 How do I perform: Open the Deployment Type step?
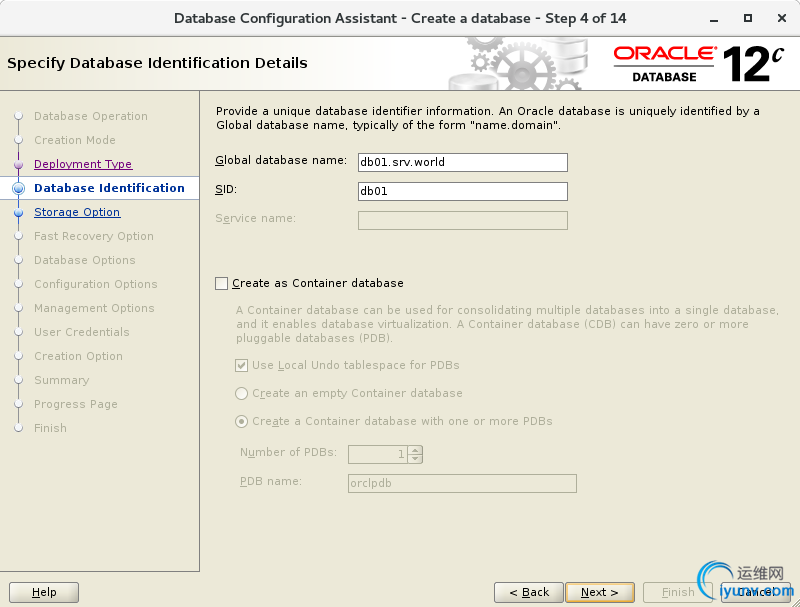[83, 164]
